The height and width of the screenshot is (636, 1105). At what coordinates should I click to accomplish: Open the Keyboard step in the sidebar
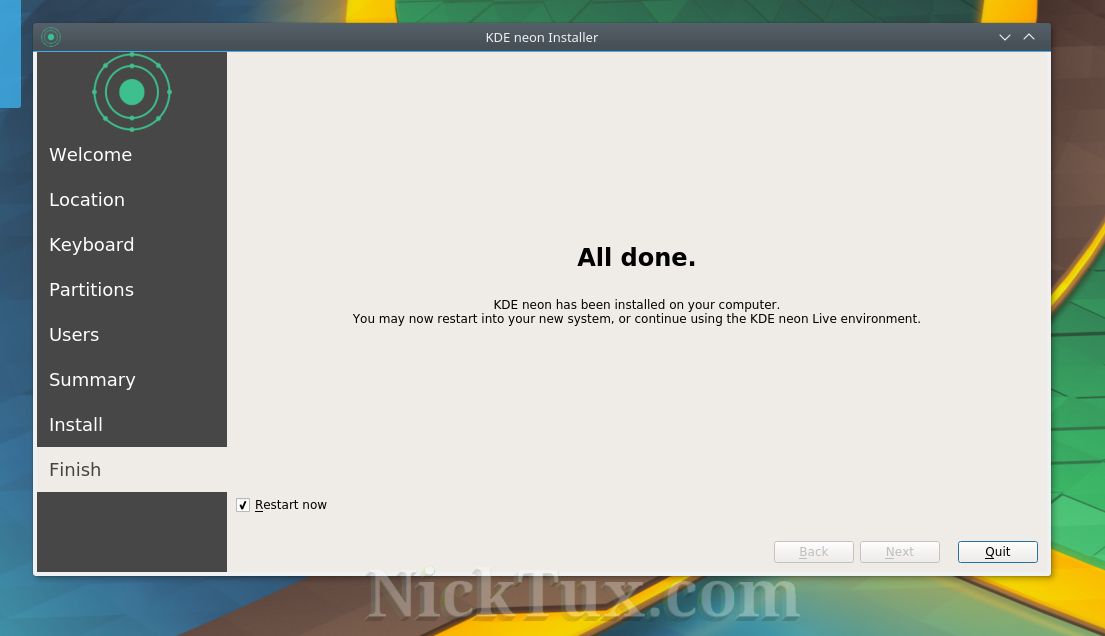click(91, 245)
